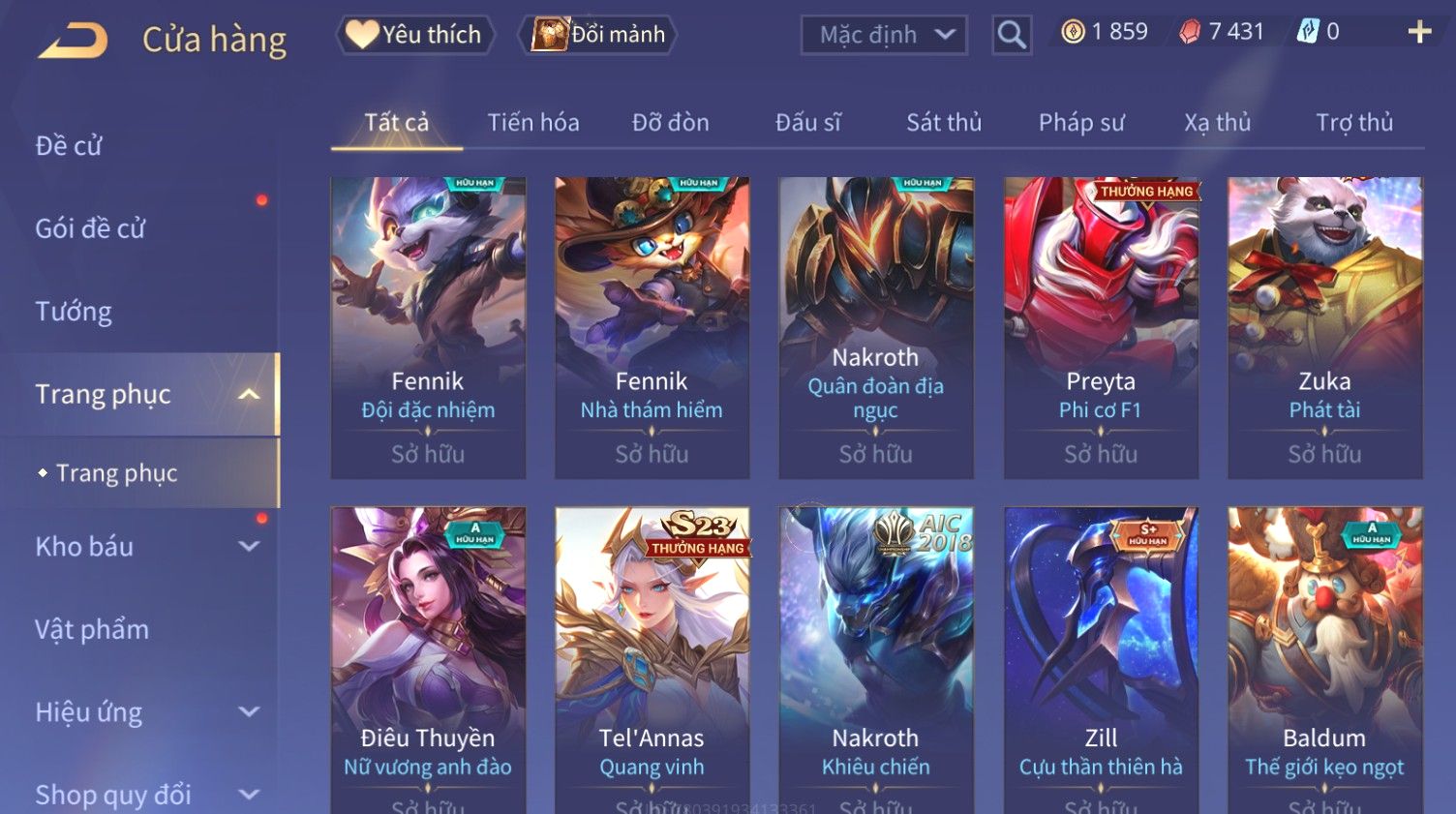The width and height of the screenshot is (1456, 814).
Task: Open Gói đề cử in sidebar
Action: point(90,228)
